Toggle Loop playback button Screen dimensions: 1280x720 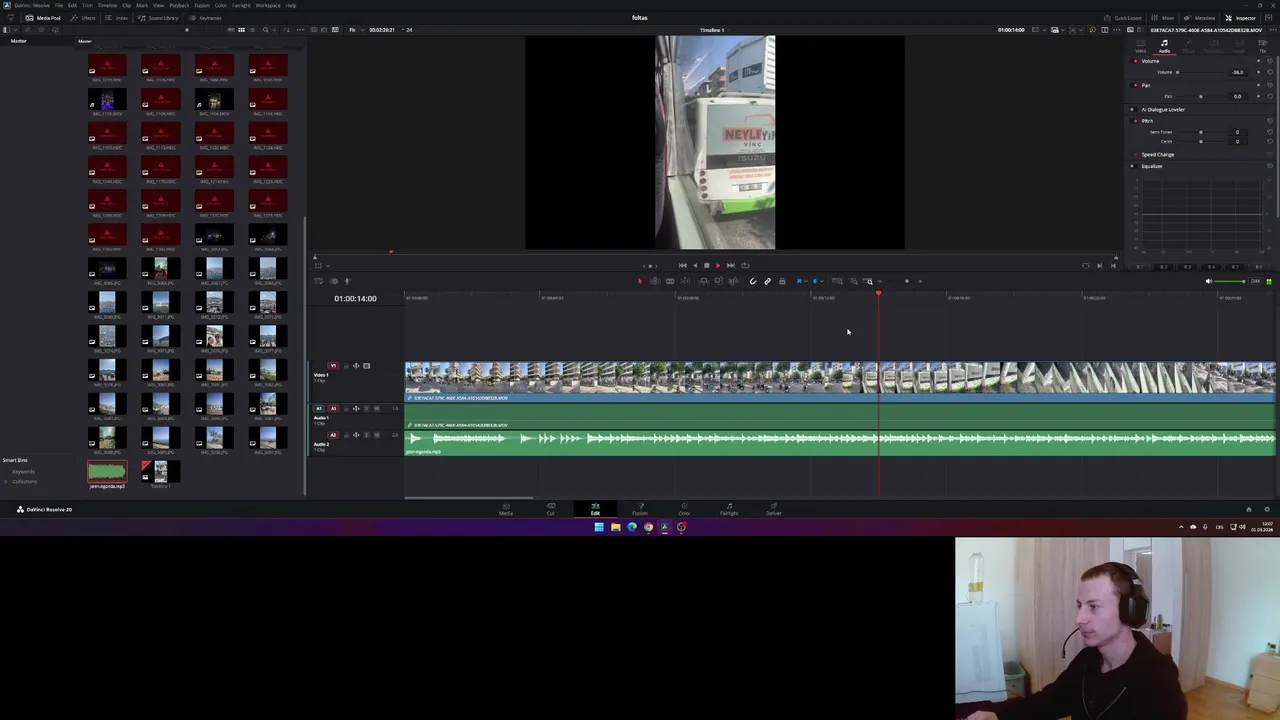pos(745,265)
